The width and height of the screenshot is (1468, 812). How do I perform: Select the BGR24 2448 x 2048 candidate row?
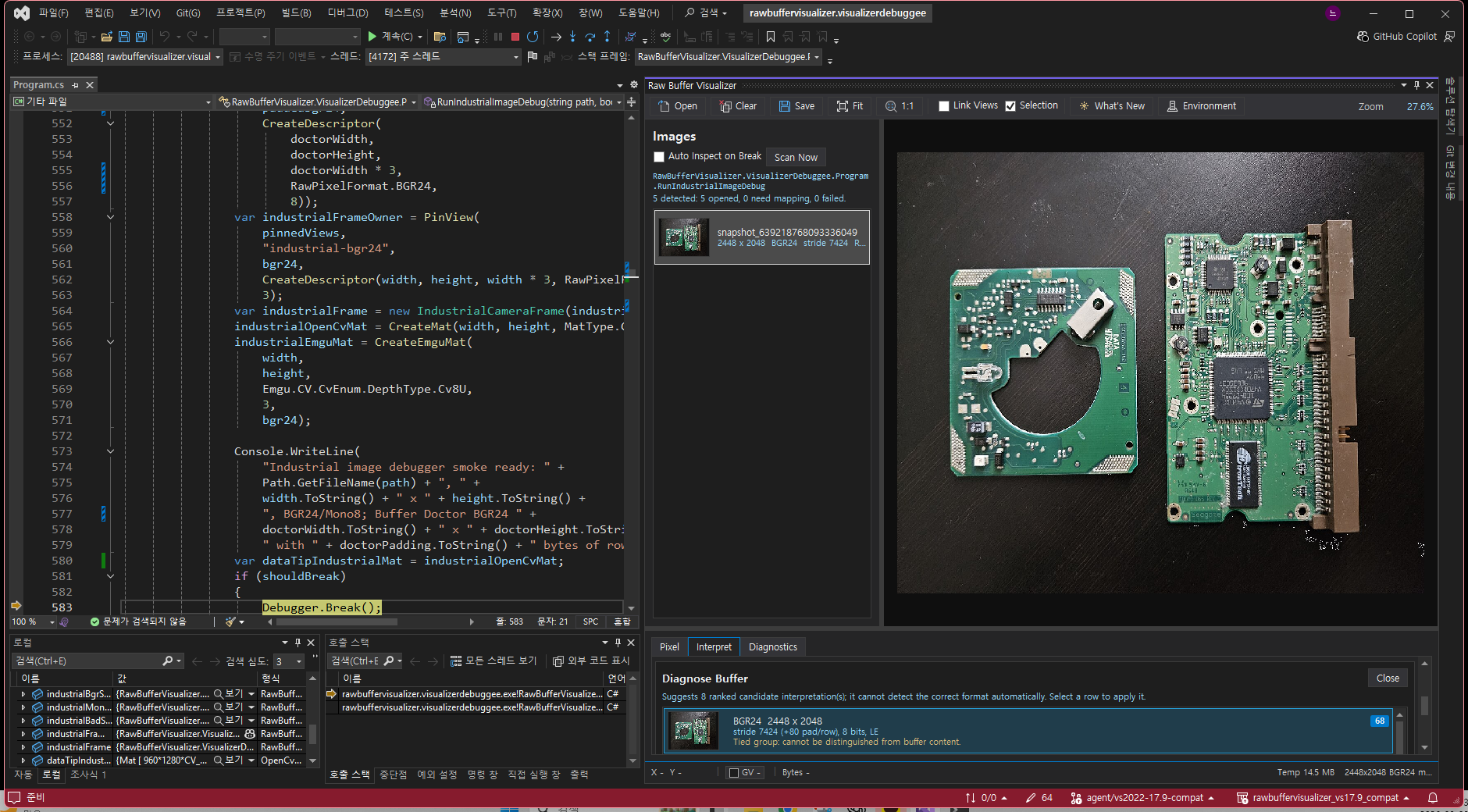[1028, 731]
